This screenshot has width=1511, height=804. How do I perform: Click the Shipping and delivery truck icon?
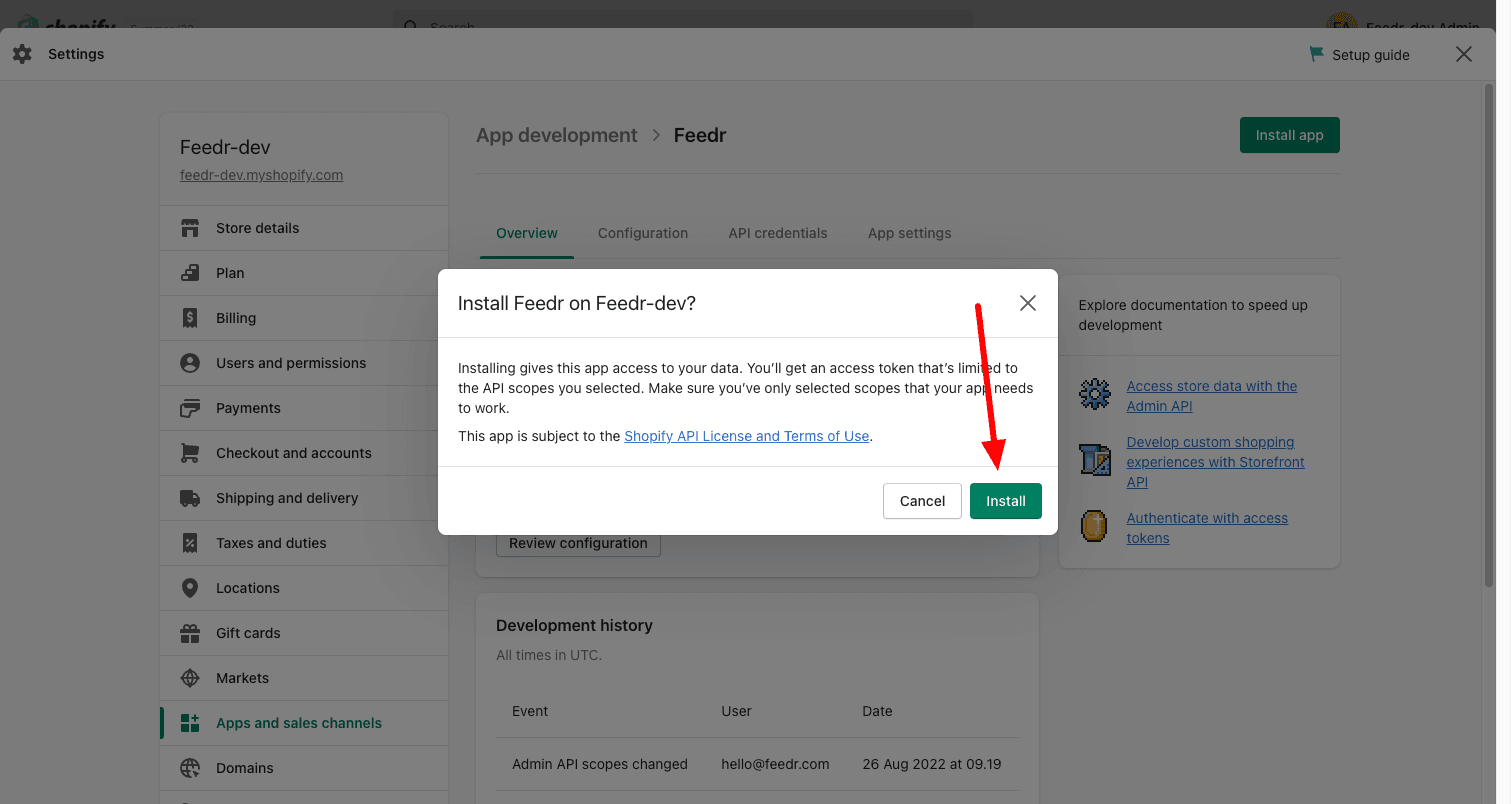point(190,498)
